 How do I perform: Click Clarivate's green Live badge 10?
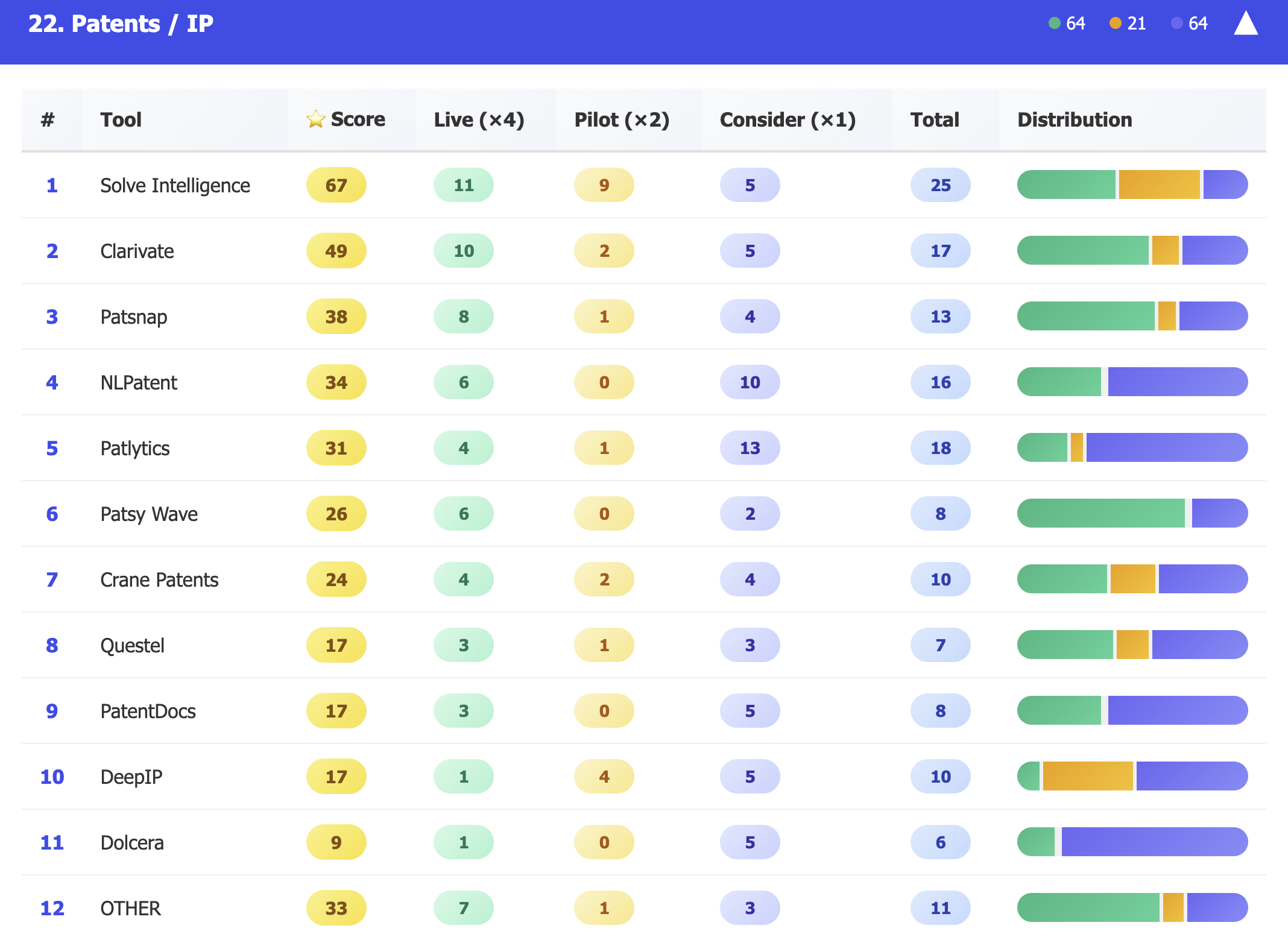(x=463, y=251)
